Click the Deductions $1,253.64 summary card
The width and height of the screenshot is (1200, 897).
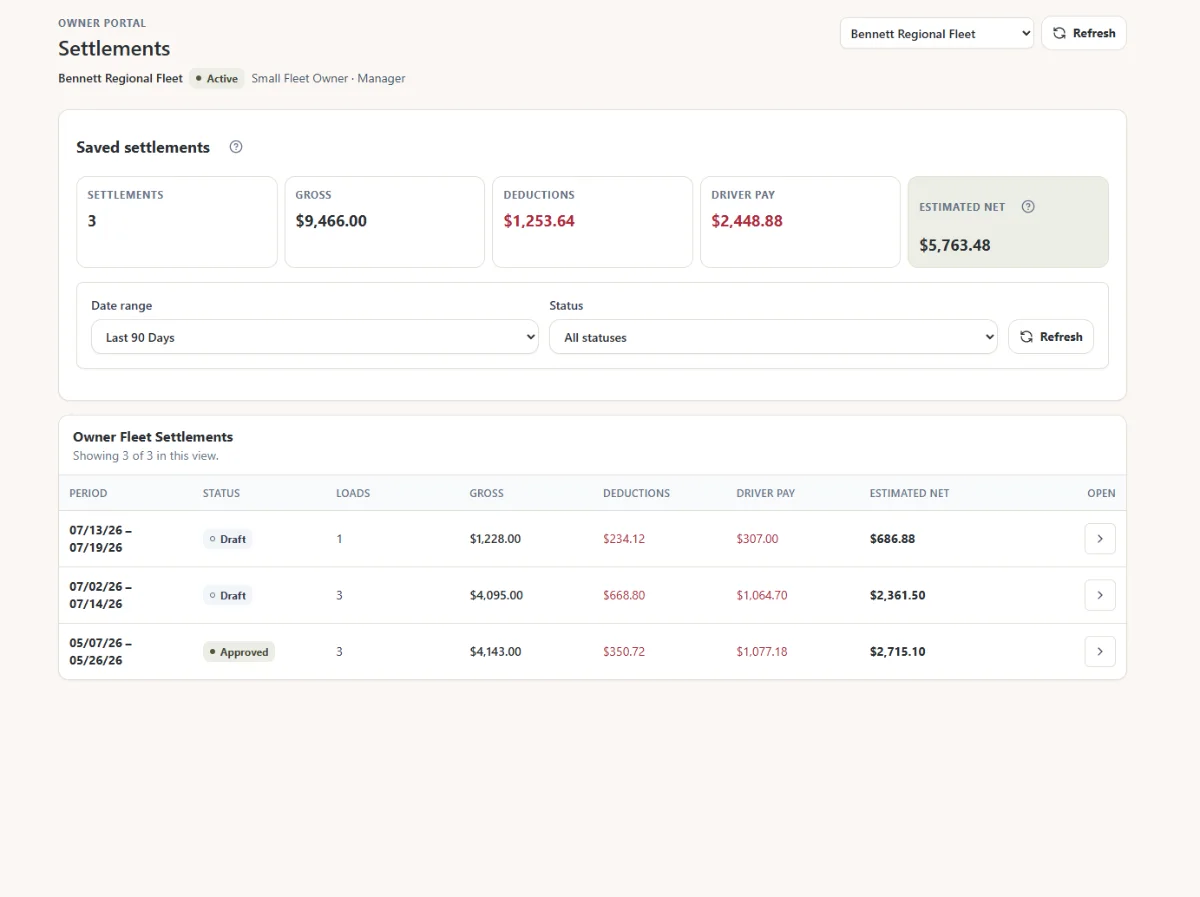593,222
